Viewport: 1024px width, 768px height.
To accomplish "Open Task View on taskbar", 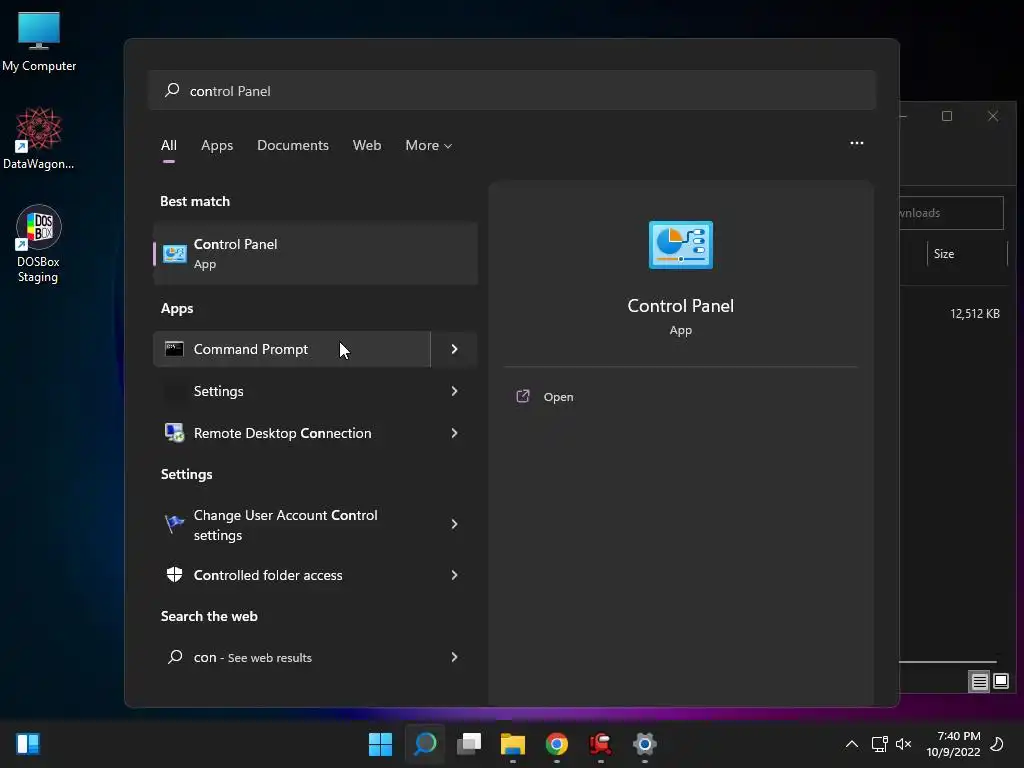I will [x=469, y=744].
